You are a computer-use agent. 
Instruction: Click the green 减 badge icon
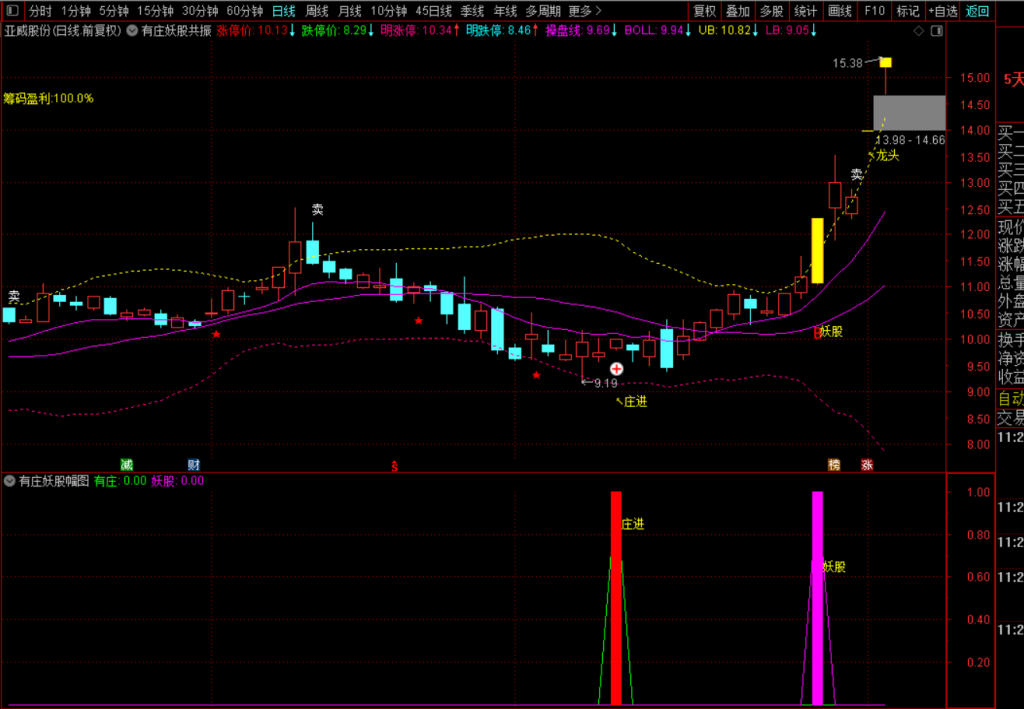click(x=127, y=465)
